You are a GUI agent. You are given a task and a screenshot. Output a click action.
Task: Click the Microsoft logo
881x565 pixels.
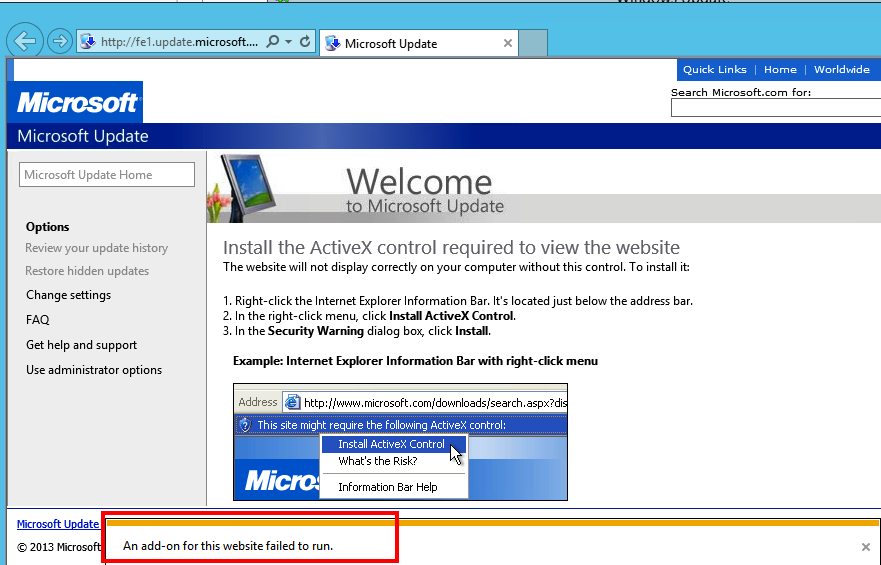[x=75, y=102]
